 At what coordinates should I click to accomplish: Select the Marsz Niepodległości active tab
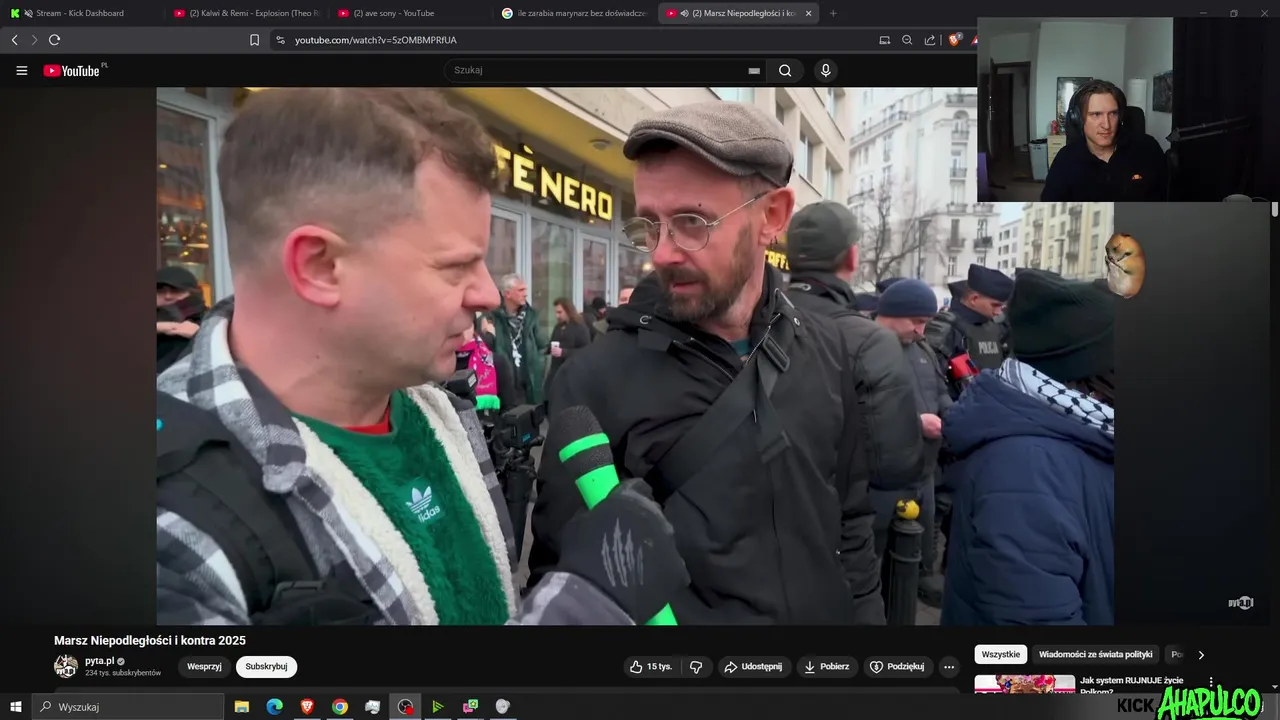(x=740, y=13)
